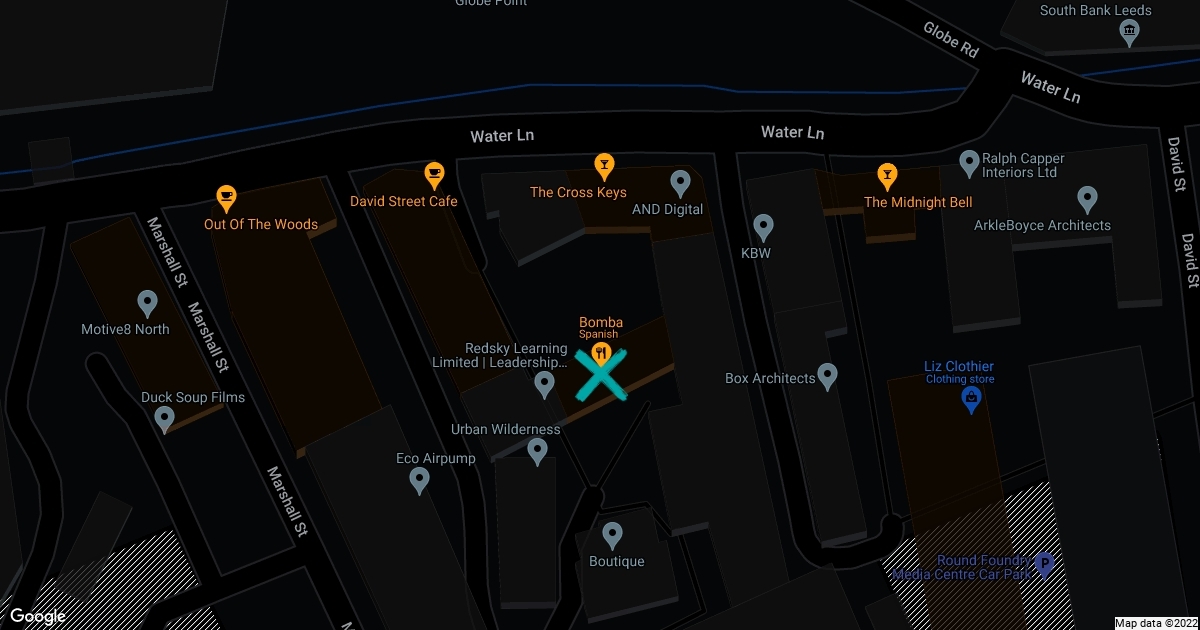Click Duck Soup Films location pin

coord(166,420)
